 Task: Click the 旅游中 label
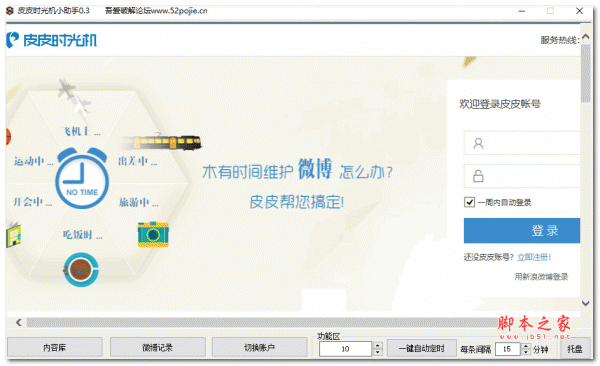point(139,202)
